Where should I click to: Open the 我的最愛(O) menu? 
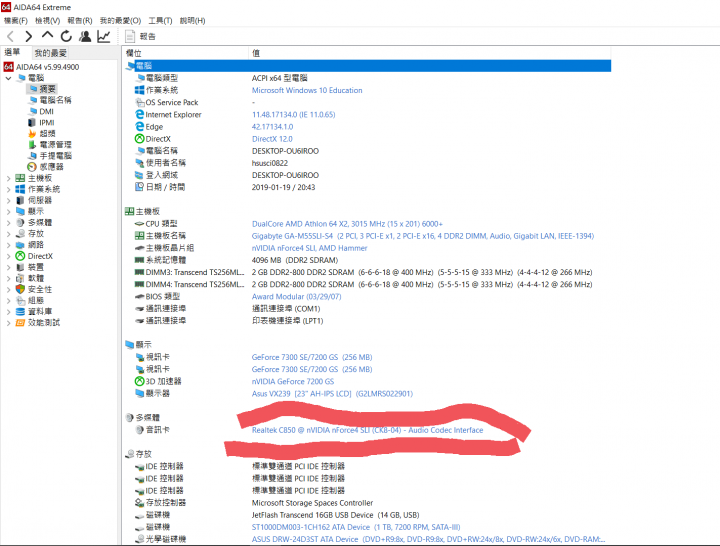click(120, 21)
